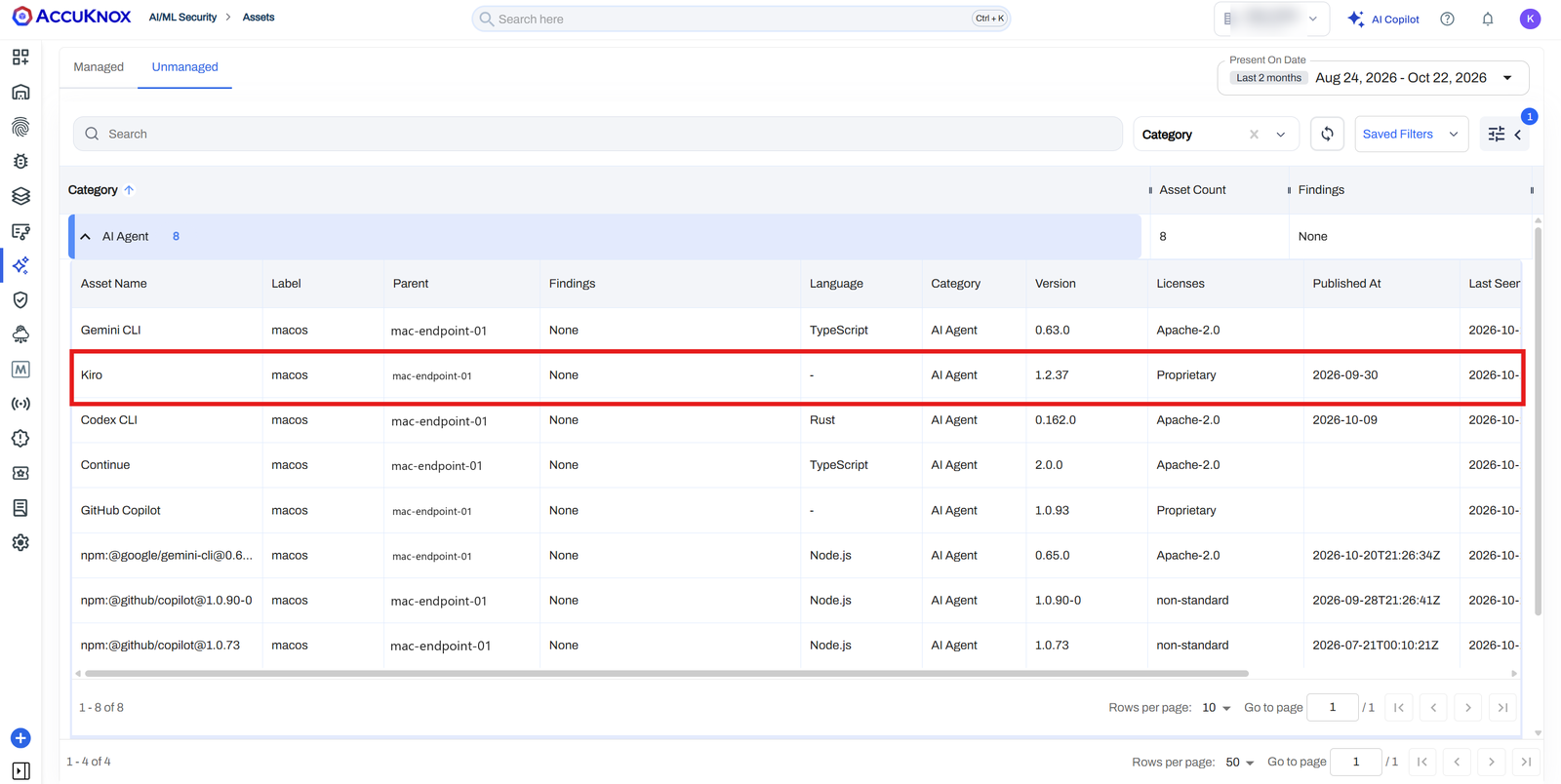Select the Unmanaged tab
1561x784 pixels.
184,67
